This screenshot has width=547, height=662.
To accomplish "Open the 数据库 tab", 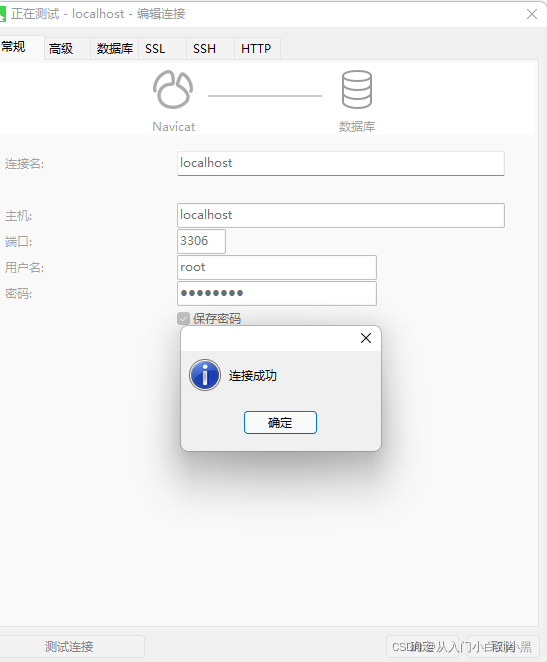I will (114, 49).
